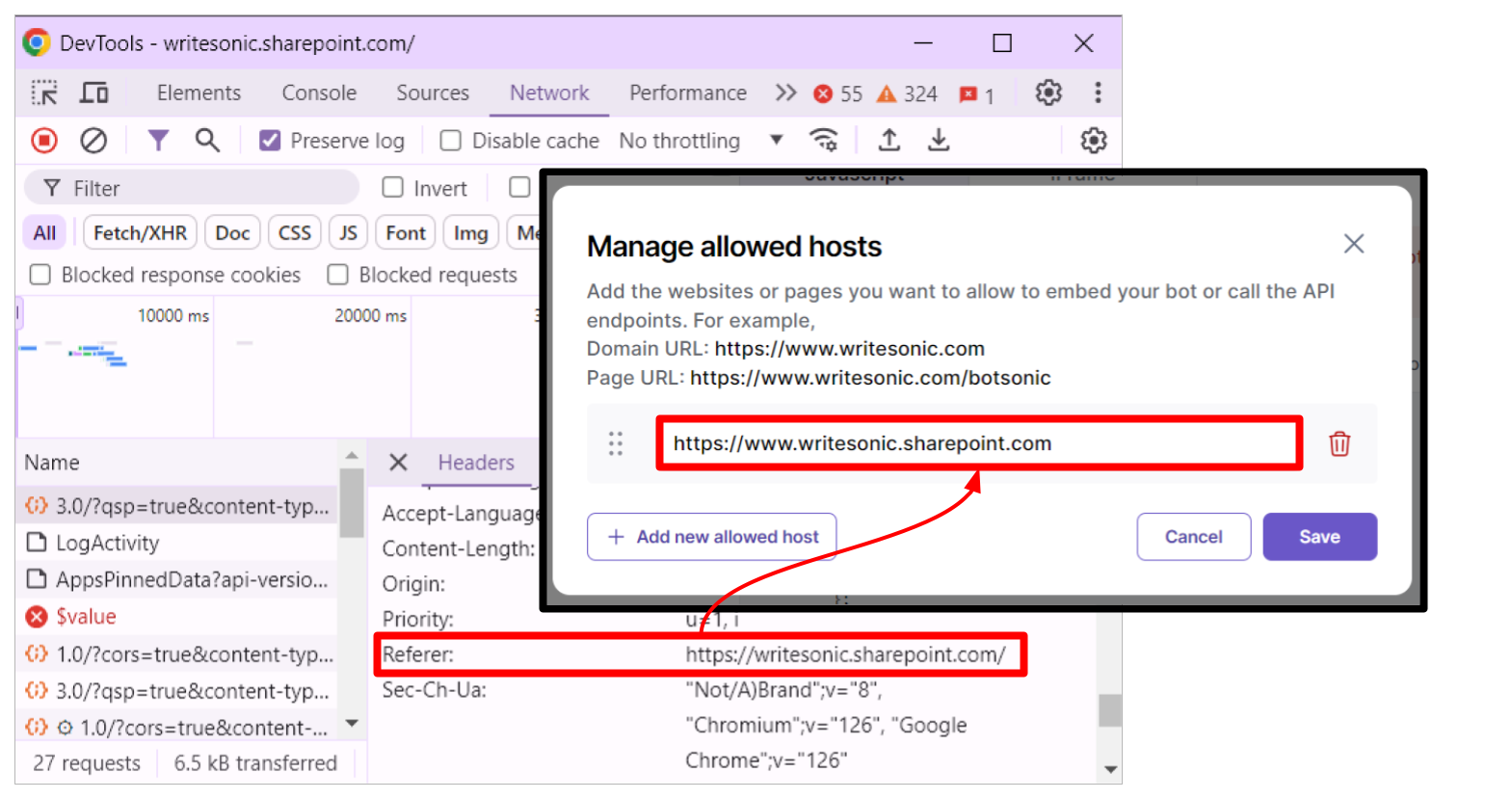Check the Invert filter checkbox

(x=392, y=187)
